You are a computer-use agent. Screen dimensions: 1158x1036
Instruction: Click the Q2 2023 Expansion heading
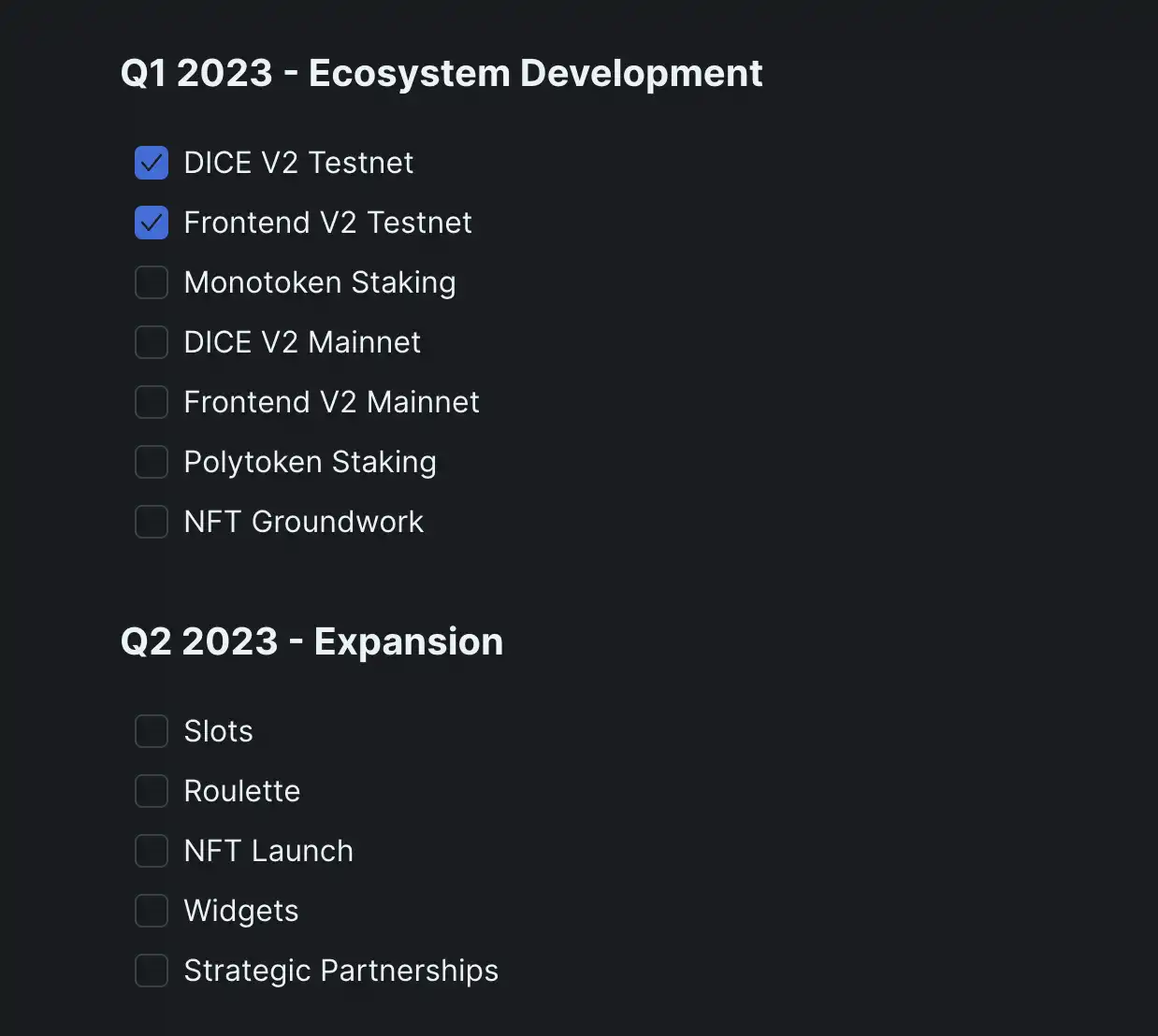(x=312, y=641)
